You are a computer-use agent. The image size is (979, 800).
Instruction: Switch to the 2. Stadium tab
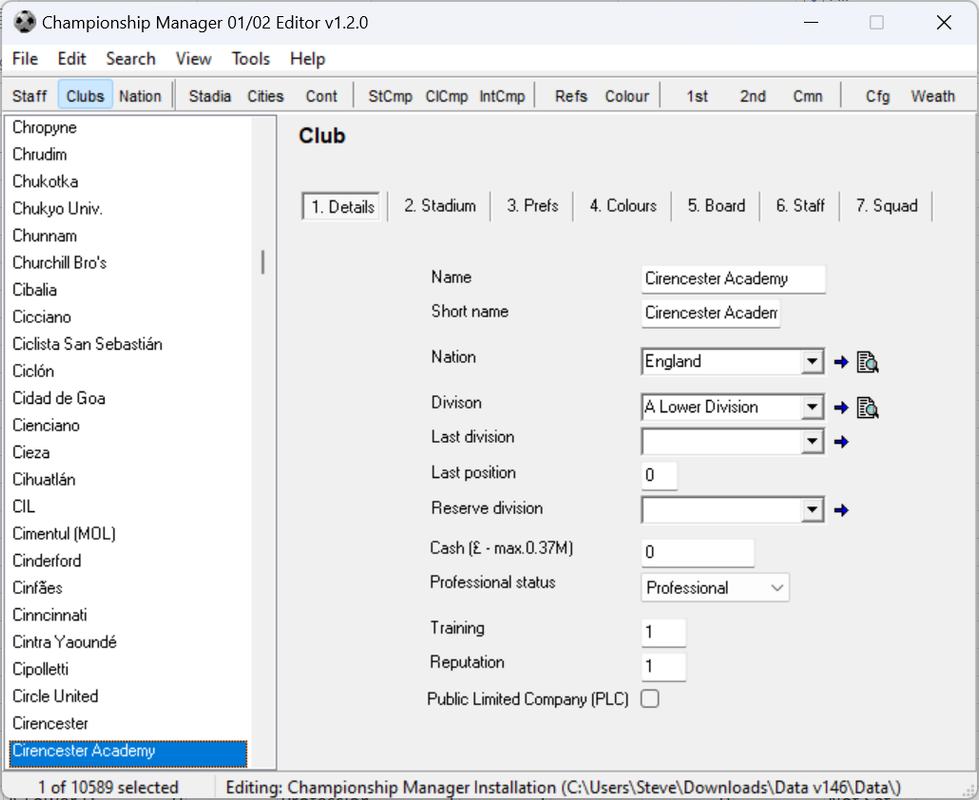point(440,206)
